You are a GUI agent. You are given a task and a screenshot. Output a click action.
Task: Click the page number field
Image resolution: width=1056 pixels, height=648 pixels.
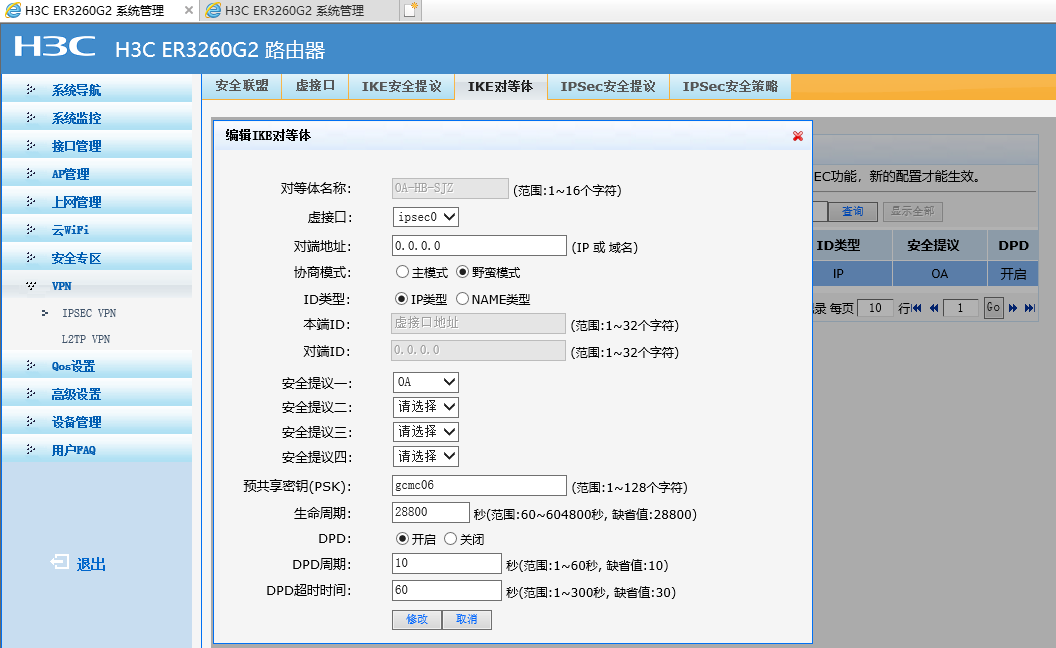(960, 308)
